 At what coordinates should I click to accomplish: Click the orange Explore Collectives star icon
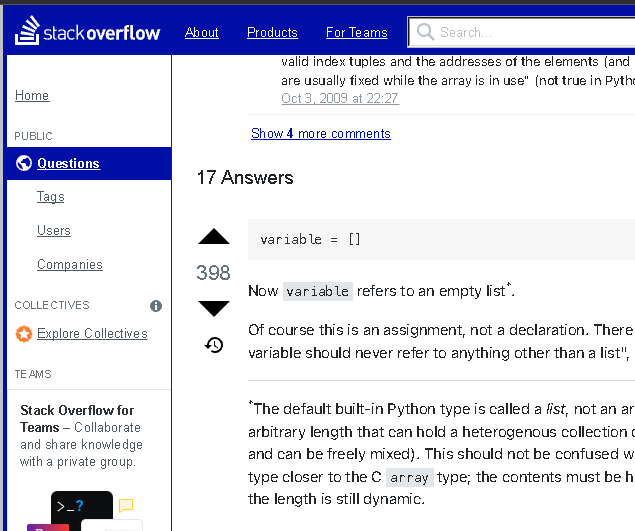(23, 334)
